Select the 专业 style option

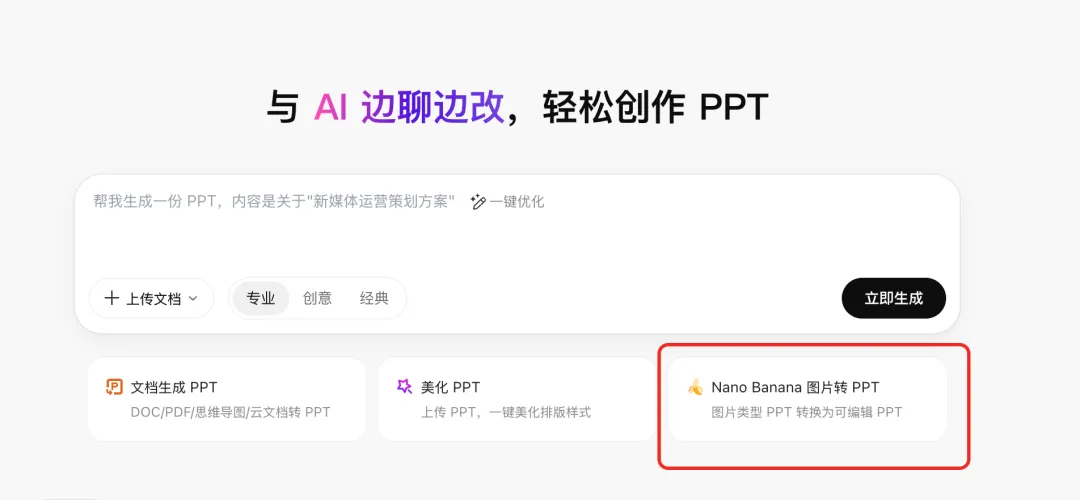point(261,298)
